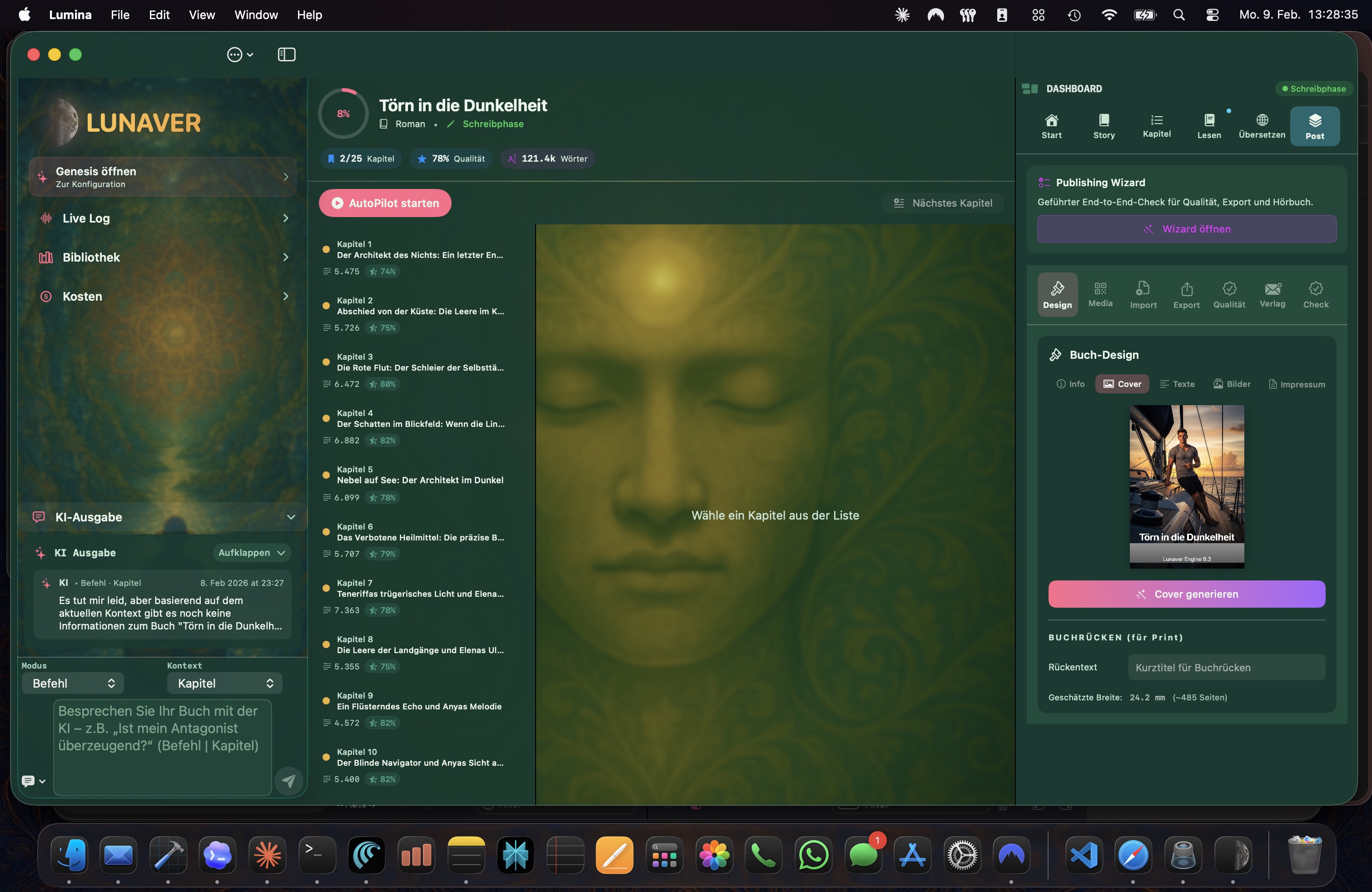The image size is (1372, 892).
Task: Select the Export step
Action: (x=1186, y=294)
